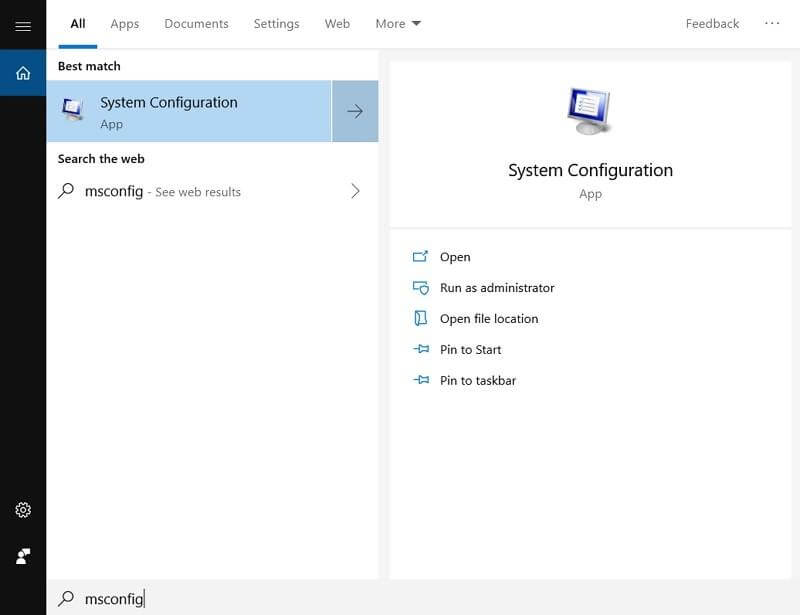
Task: Expand the More dropdown filter
Action: click(x=398, y=23)
